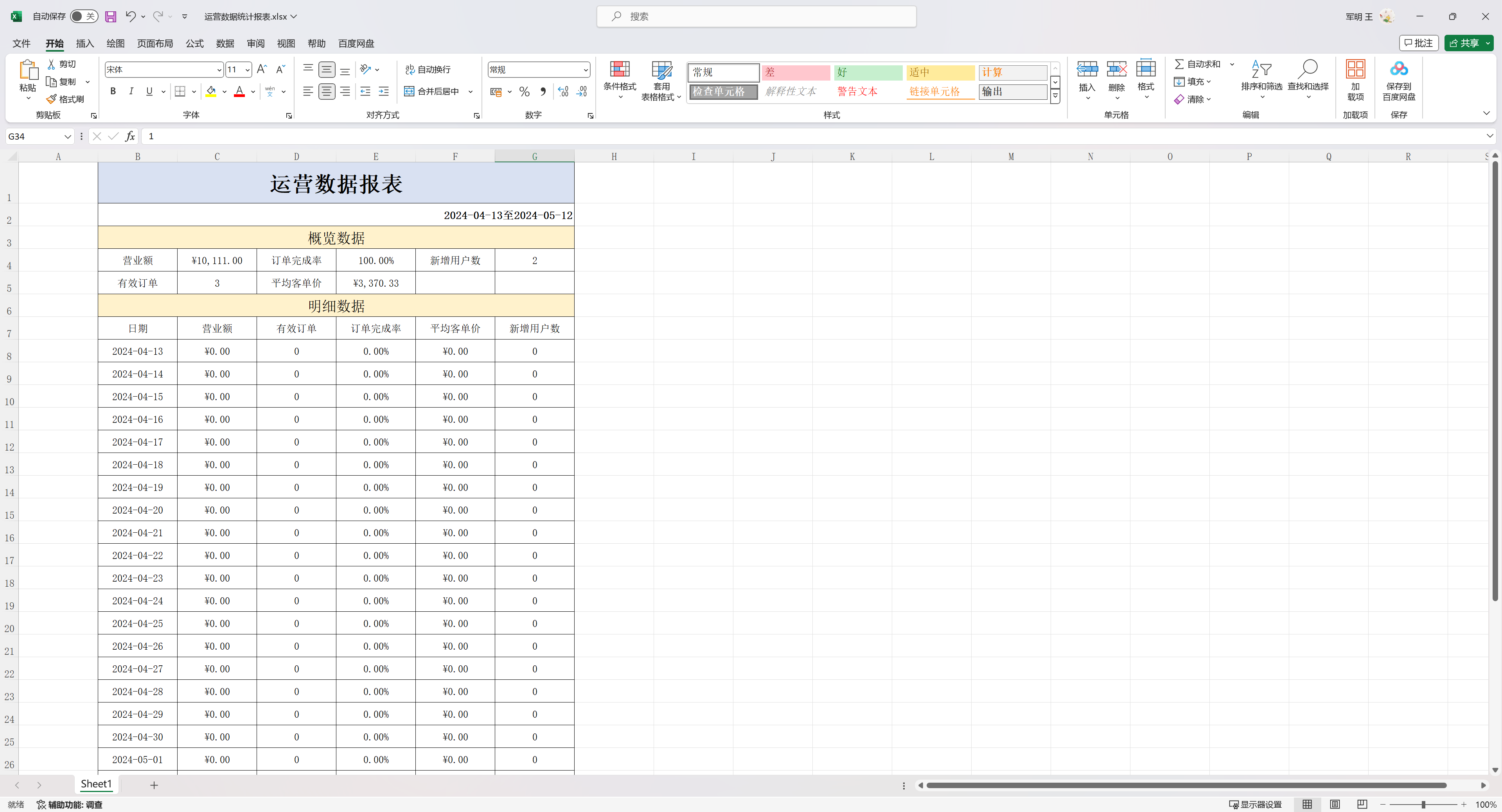
Task: Click the 批注 (Comments) button
Action: pyautogui.click(x=1419, y=43)
